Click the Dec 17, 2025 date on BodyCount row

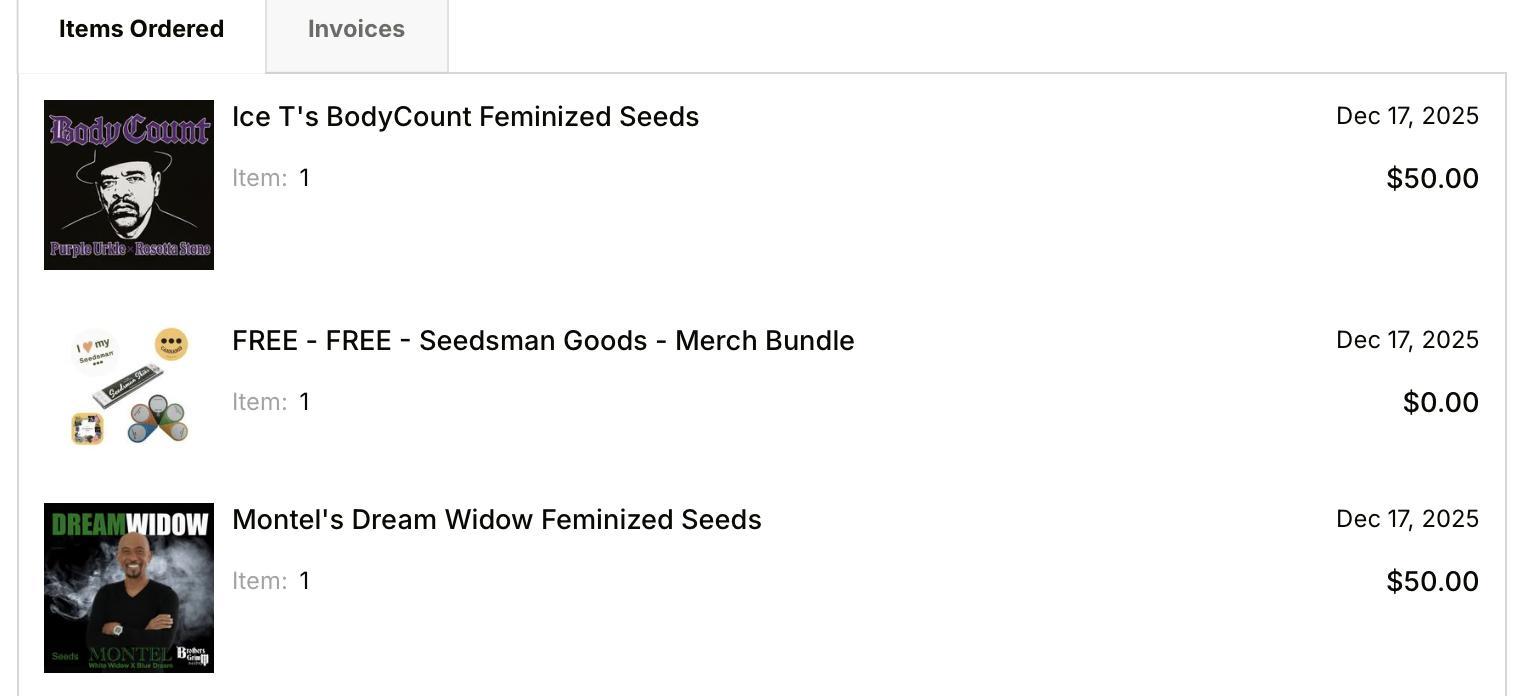pyautogui.click(x=1407, y=116)
